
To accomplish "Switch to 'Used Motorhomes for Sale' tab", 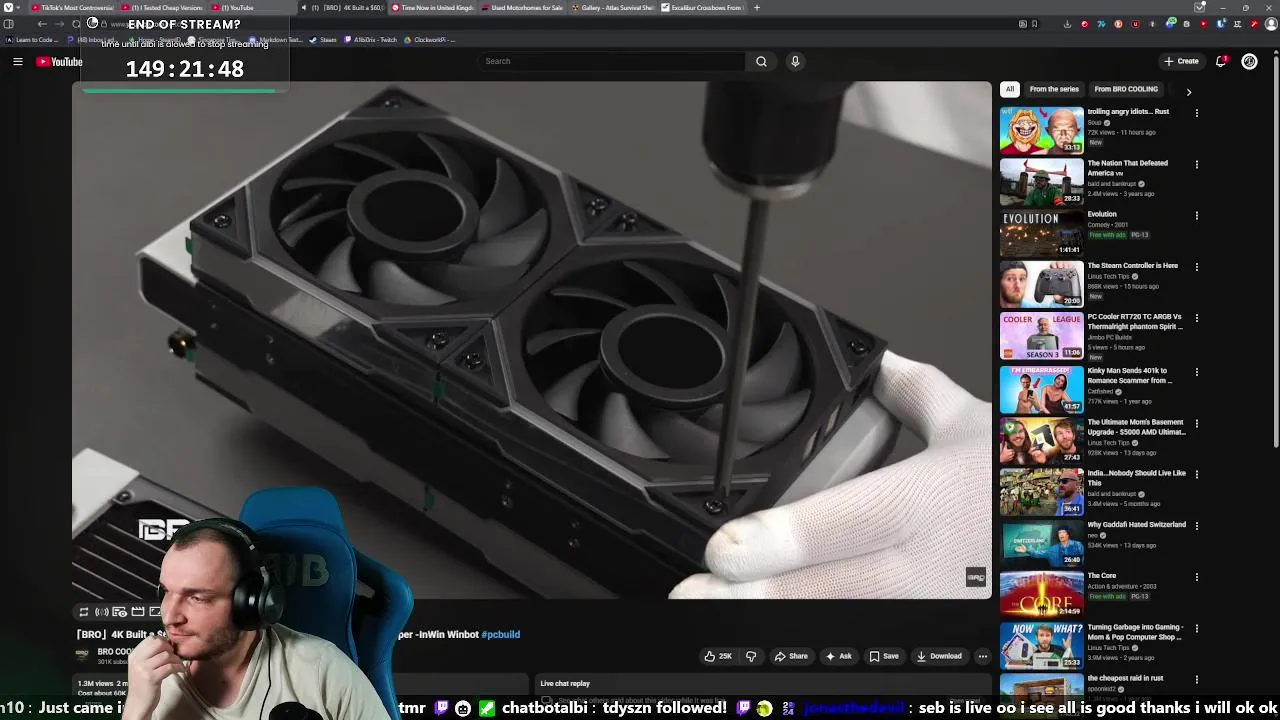I will 521,7.
